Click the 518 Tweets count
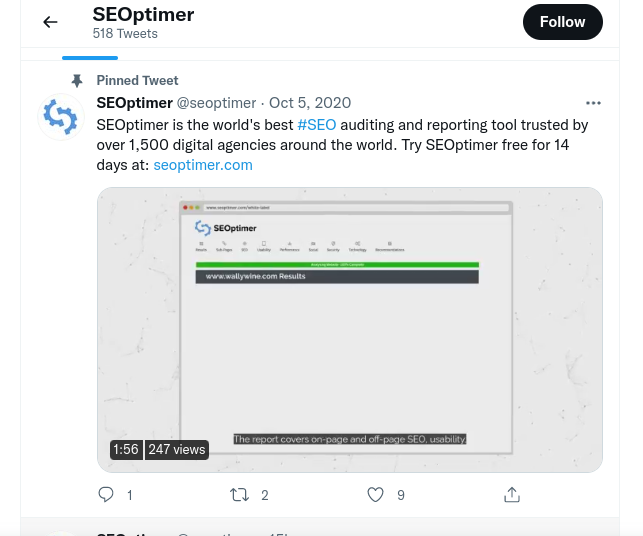The height and width of the screenshot is (536, 643). (125, 34)
